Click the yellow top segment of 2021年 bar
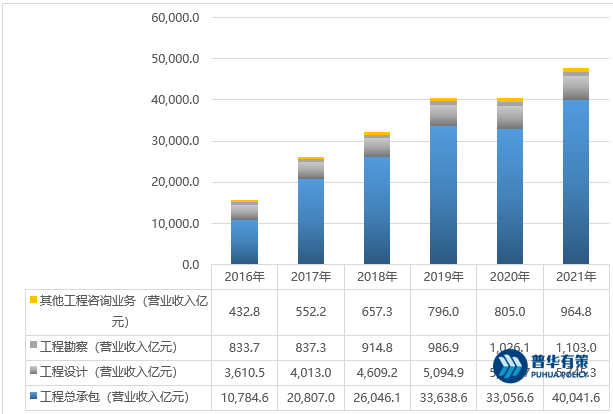 click(575, 70)
